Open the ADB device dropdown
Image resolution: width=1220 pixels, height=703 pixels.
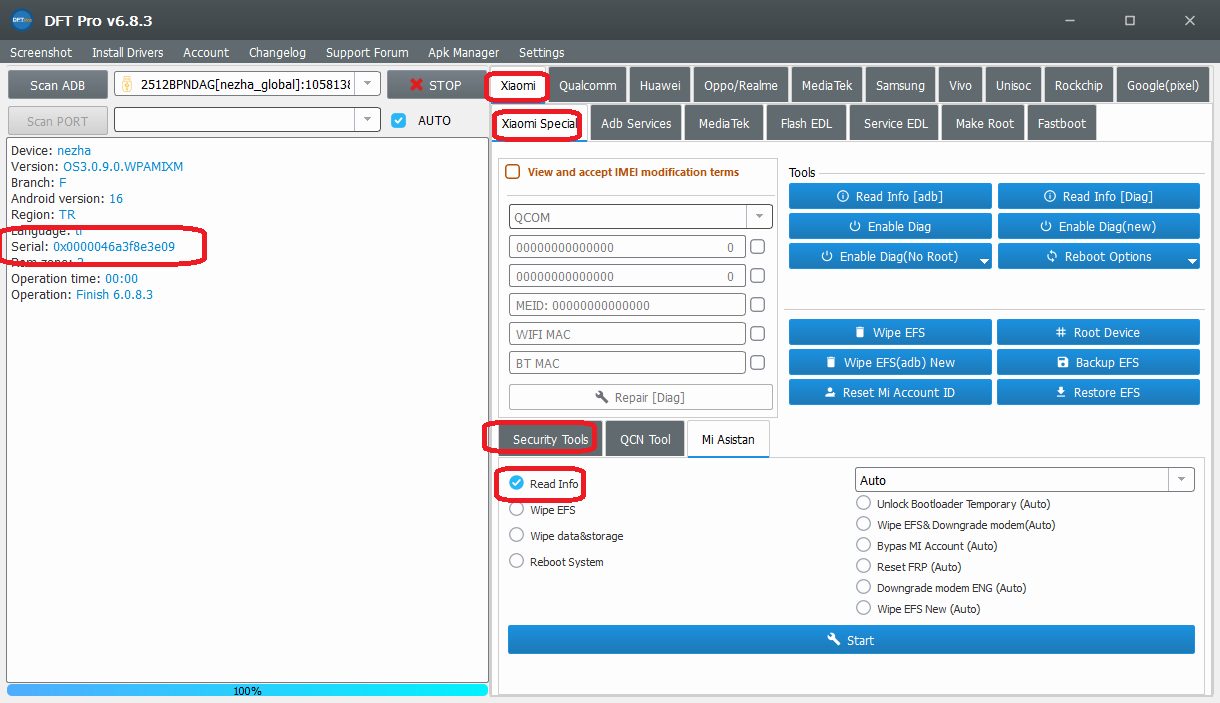(368, 85)
